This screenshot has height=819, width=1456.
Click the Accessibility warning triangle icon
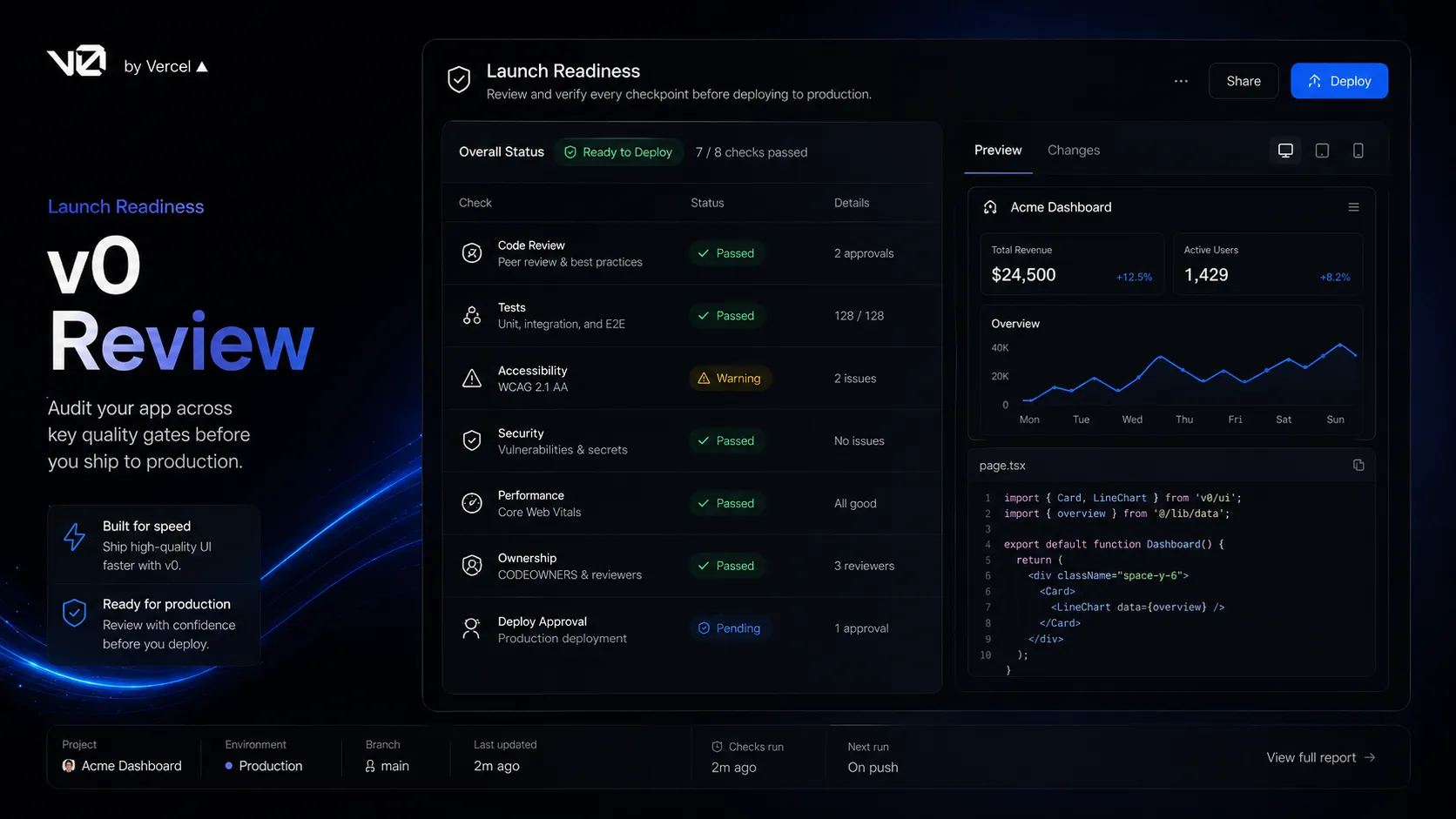pyautogui.click(x=472, y=379)
